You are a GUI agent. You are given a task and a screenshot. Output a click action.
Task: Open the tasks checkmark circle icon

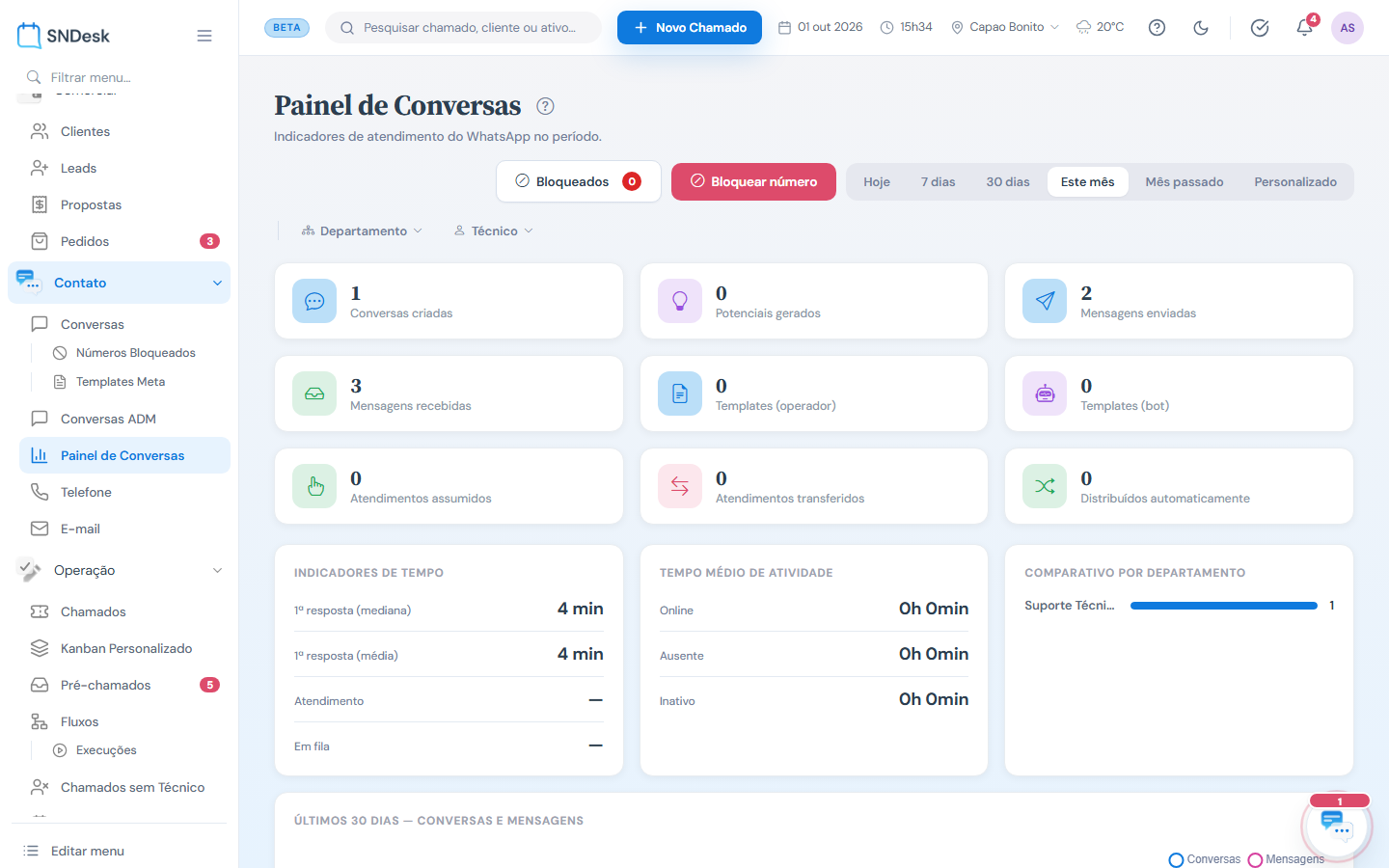click(x=1260, y=28)
